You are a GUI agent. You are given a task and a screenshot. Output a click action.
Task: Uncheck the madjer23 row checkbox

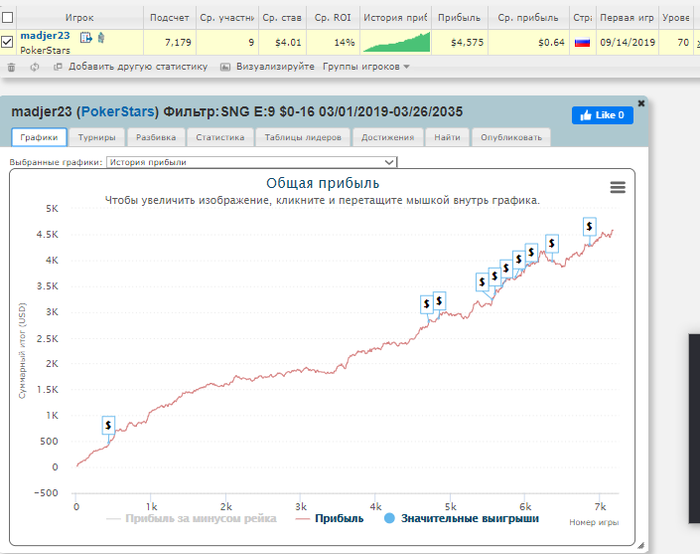point(7,42)
